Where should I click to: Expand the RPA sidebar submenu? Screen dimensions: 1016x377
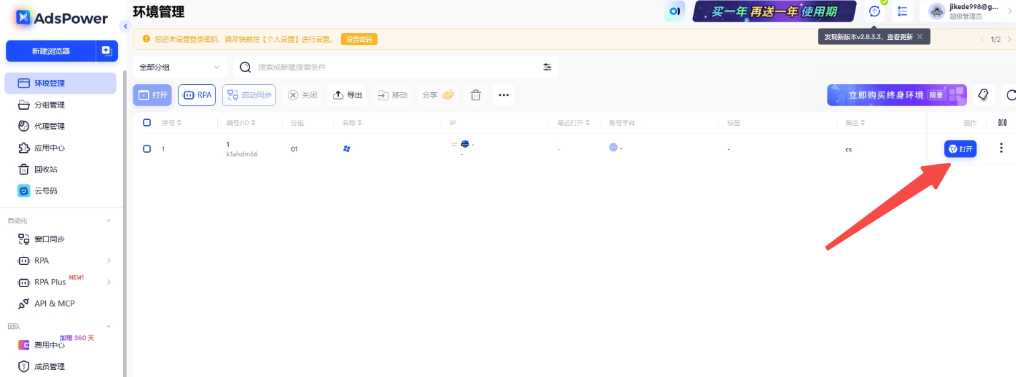pyautogui.click(x=109, y=260)
